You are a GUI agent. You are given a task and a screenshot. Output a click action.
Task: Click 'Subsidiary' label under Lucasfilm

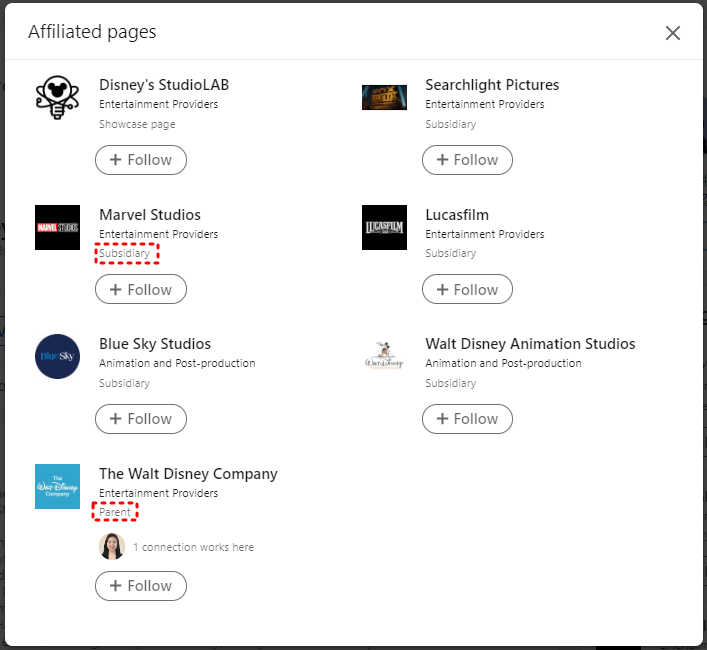pos(450,253)
